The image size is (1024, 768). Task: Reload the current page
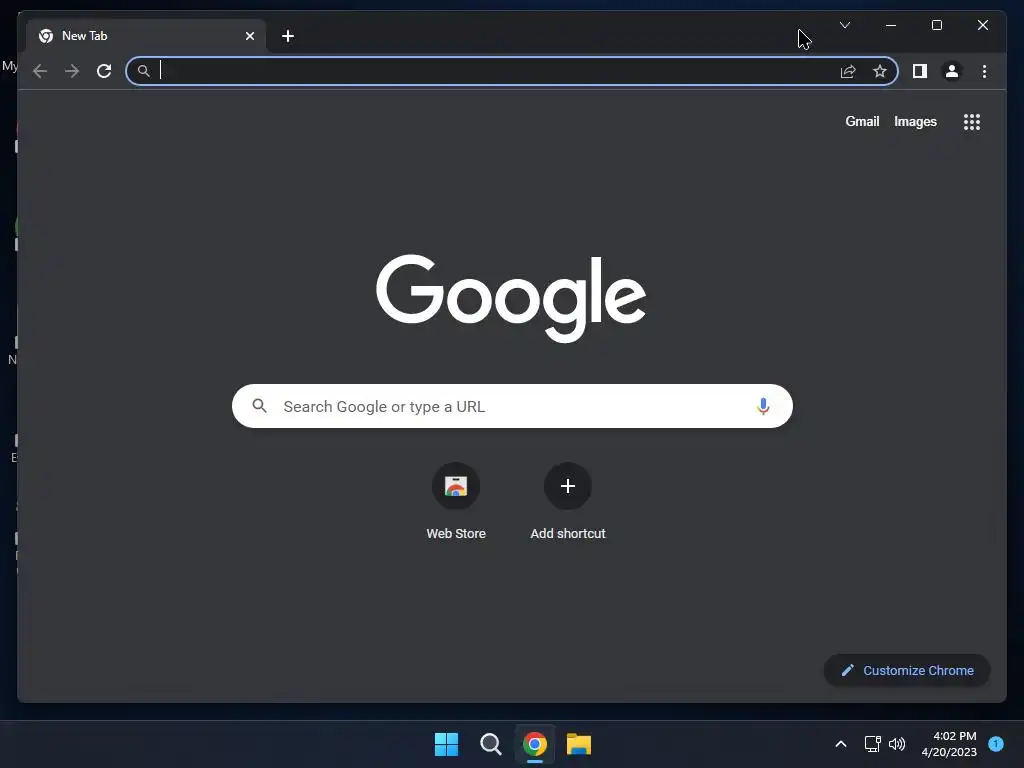(x=104, y=71)
